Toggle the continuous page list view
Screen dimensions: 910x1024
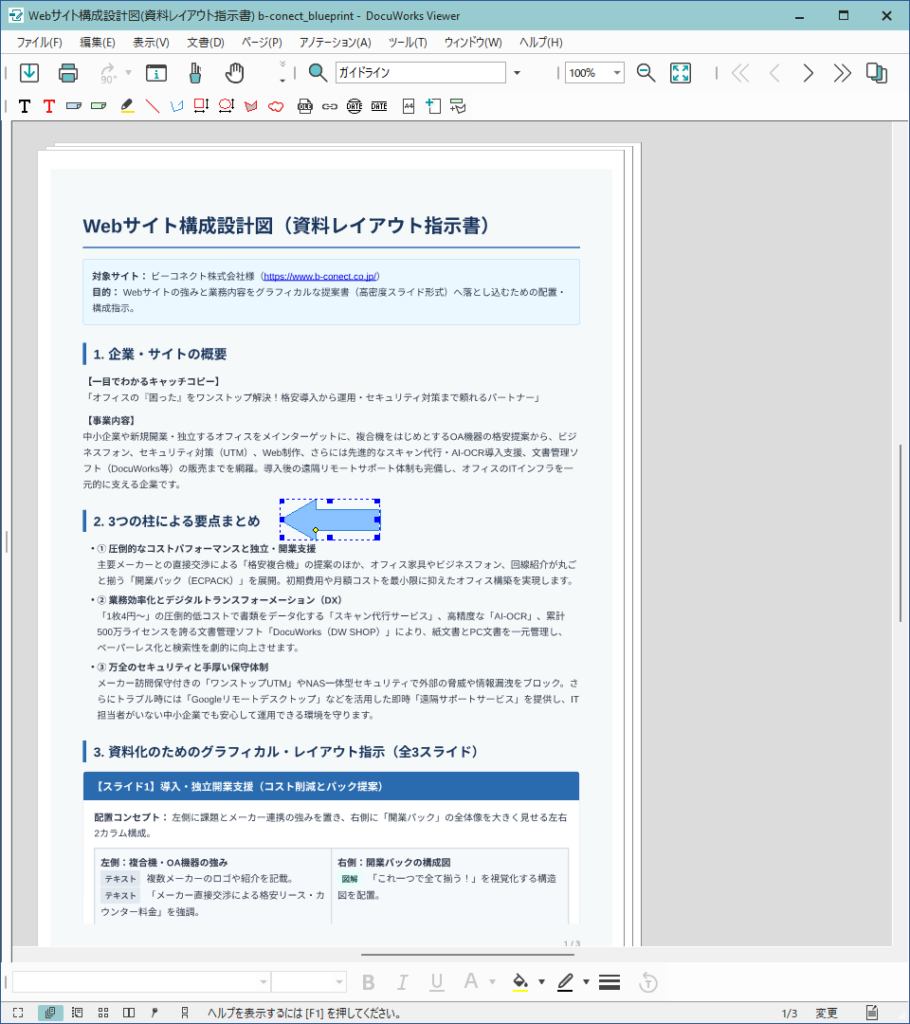77,1013
